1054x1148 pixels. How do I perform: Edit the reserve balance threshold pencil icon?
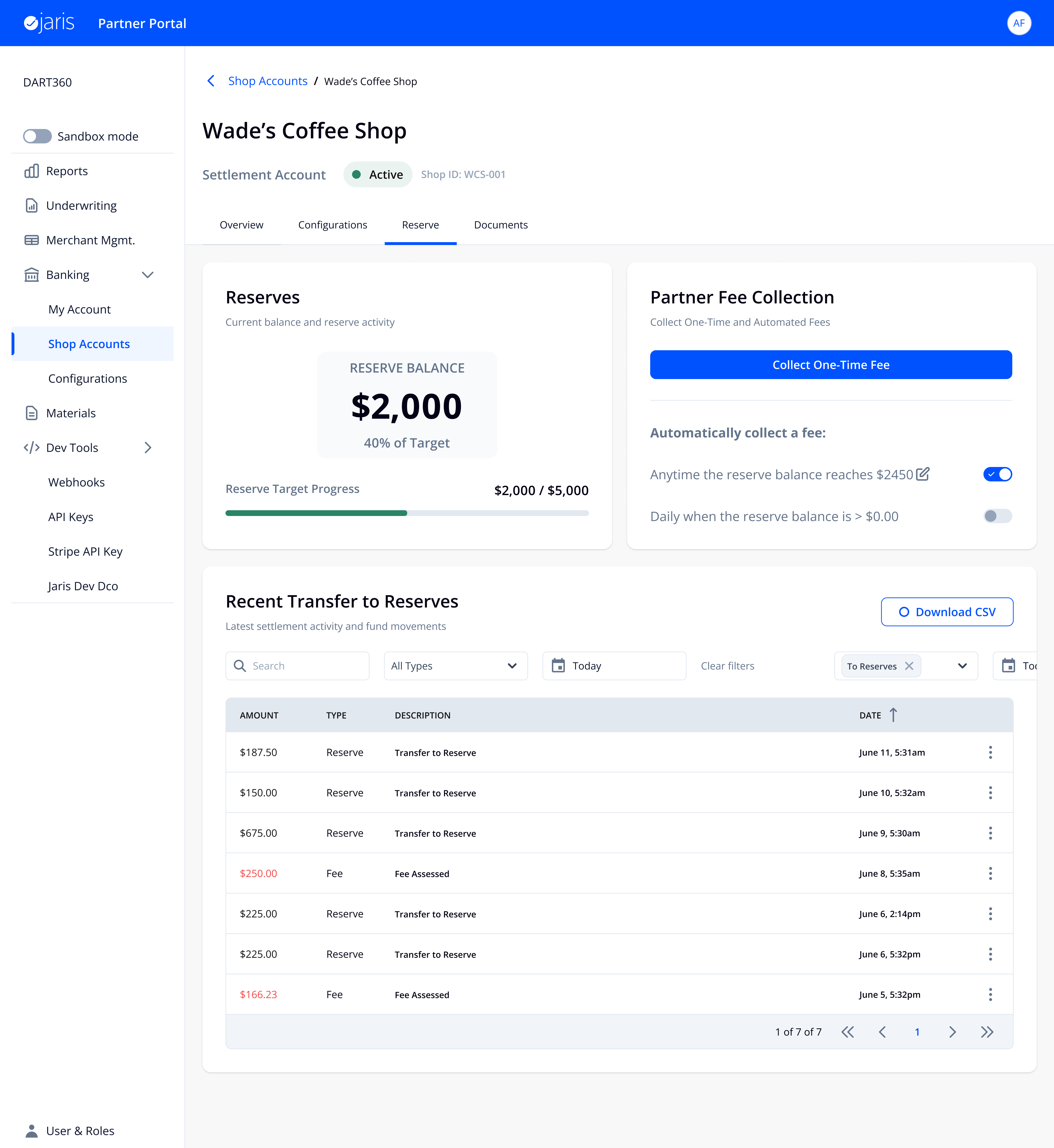922,474
